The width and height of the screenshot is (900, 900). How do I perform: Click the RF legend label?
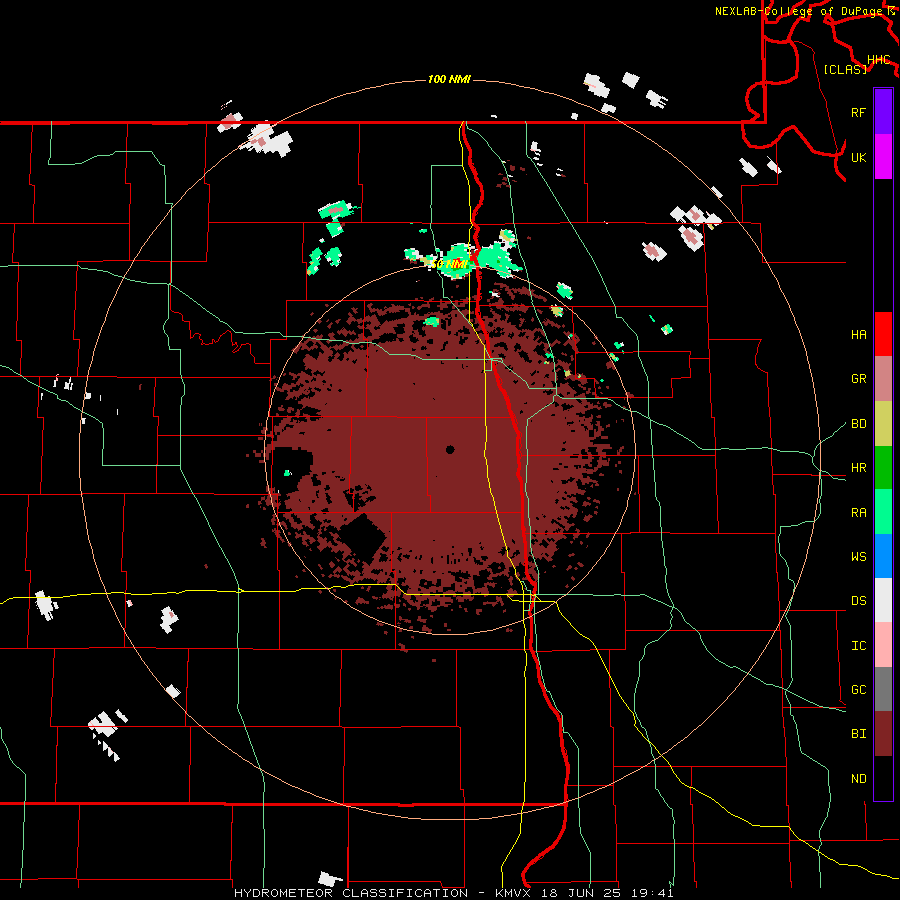858,112
